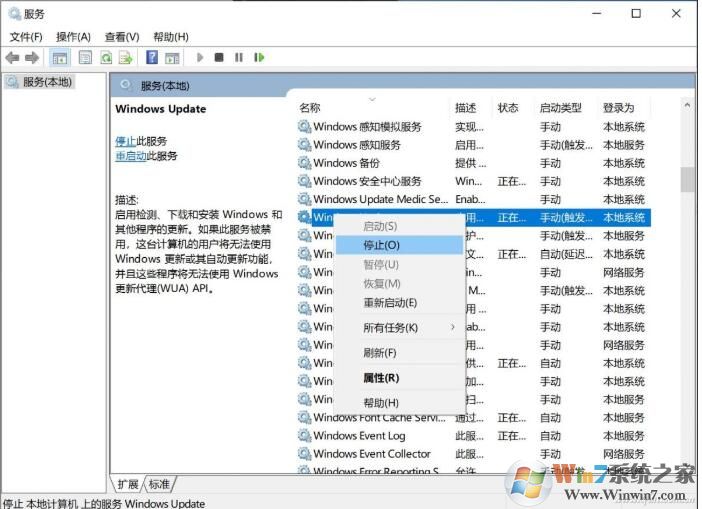The image size is (702, 509).
Task: Click the show/hide action pane icon
Action: coord(172,58)
